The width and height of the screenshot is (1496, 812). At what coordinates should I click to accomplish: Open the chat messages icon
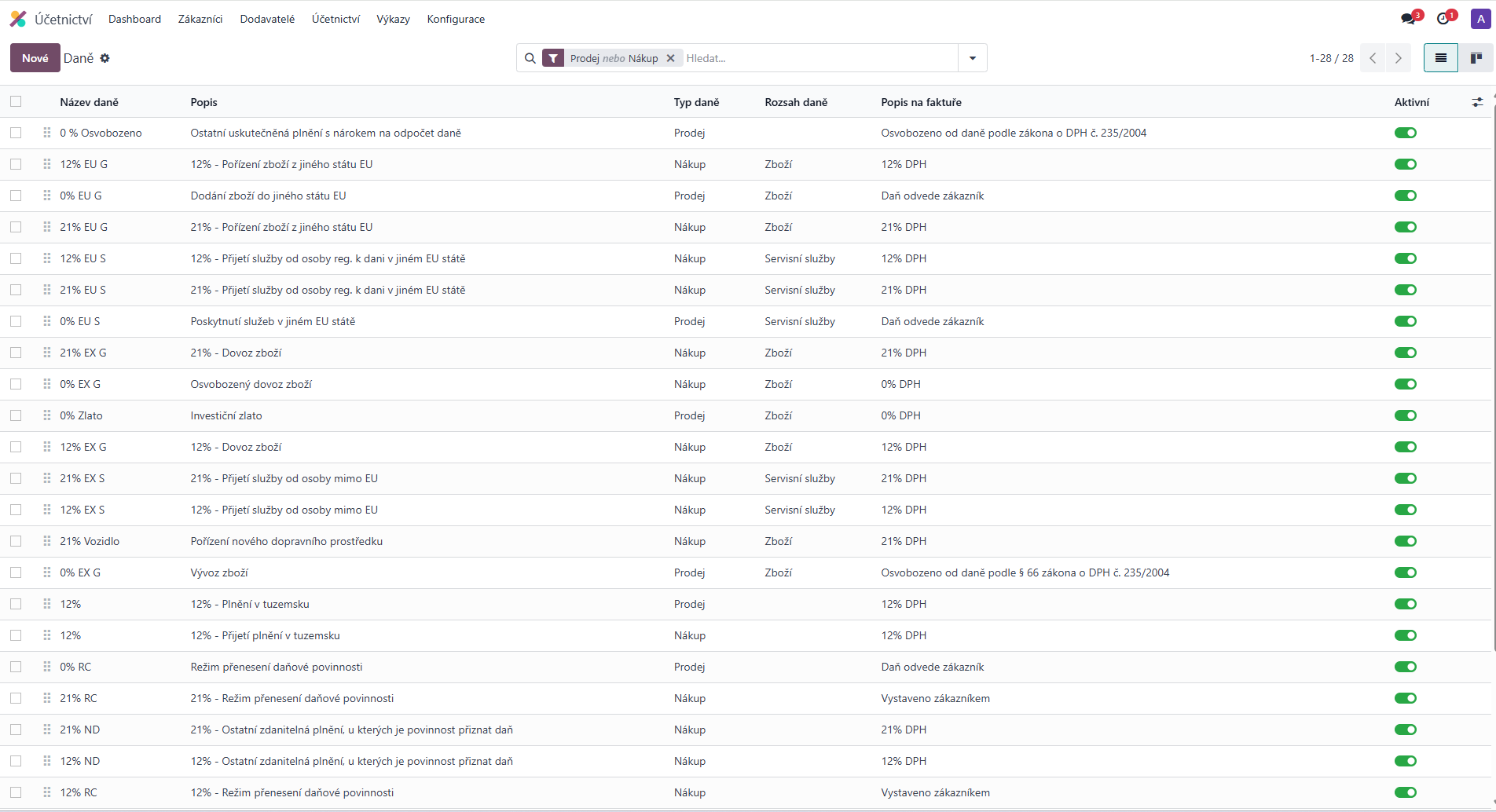(x=1407, y=19)
